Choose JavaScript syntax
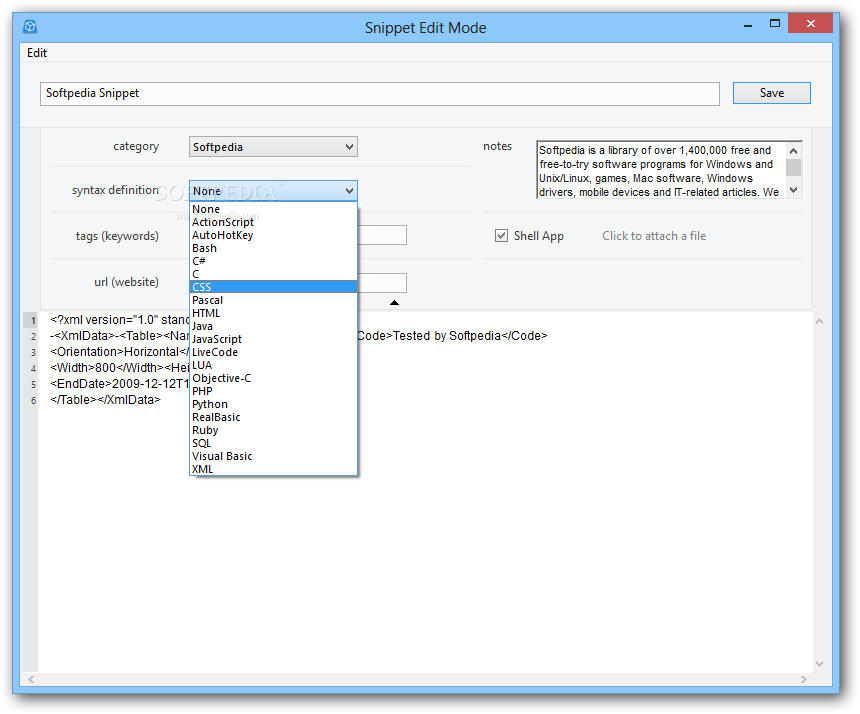This screenshot has height=714, width=860. (273, 339)
